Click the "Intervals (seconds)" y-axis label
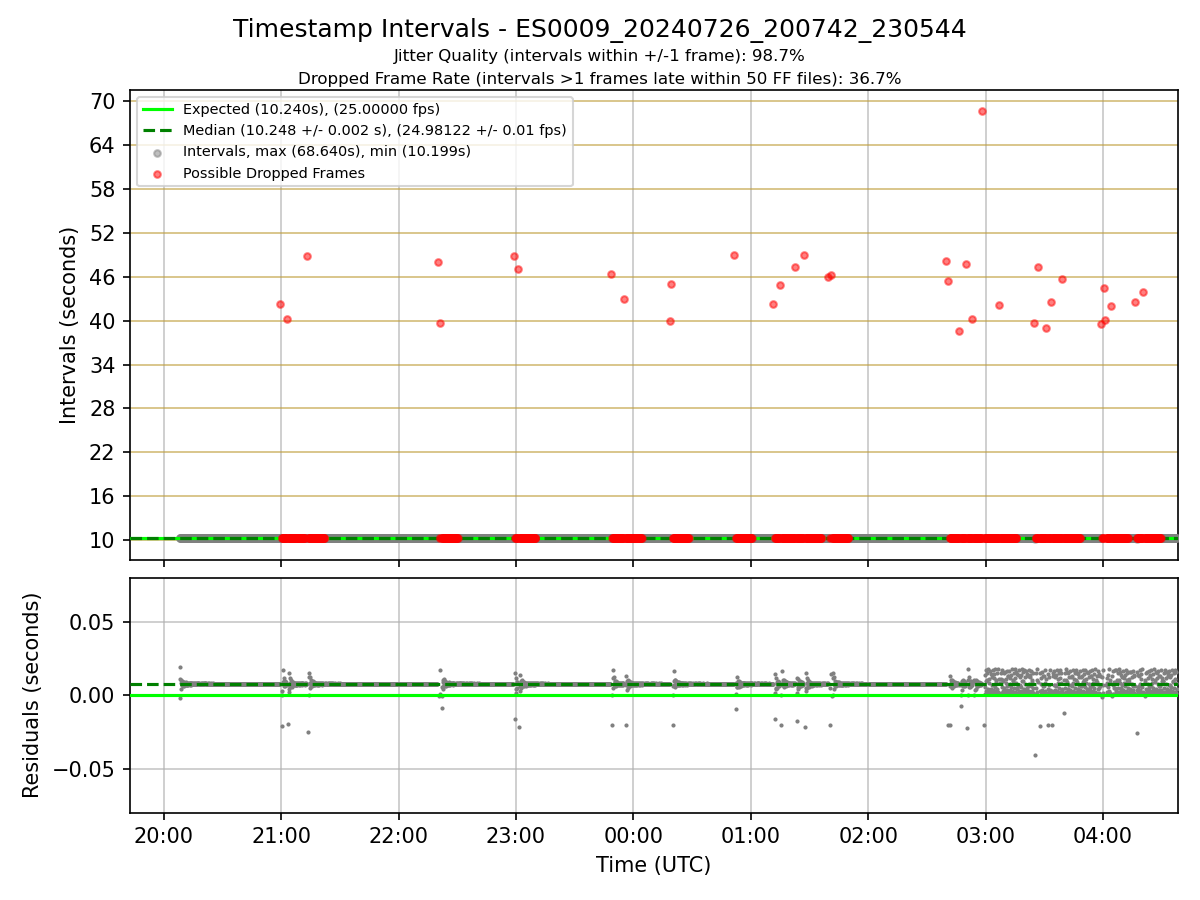This screenshot has height=900, width=1200. click(x=68, y=325)
